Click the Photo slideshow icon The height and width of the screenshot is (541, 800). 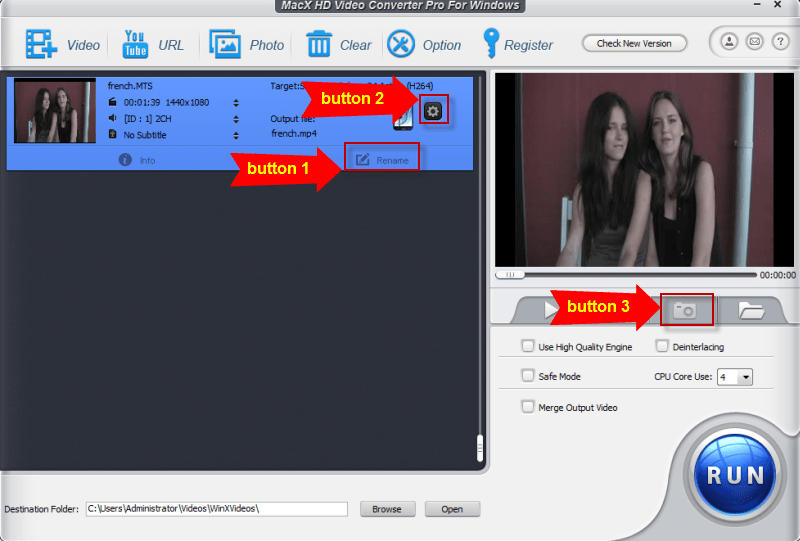coord(225,44)
